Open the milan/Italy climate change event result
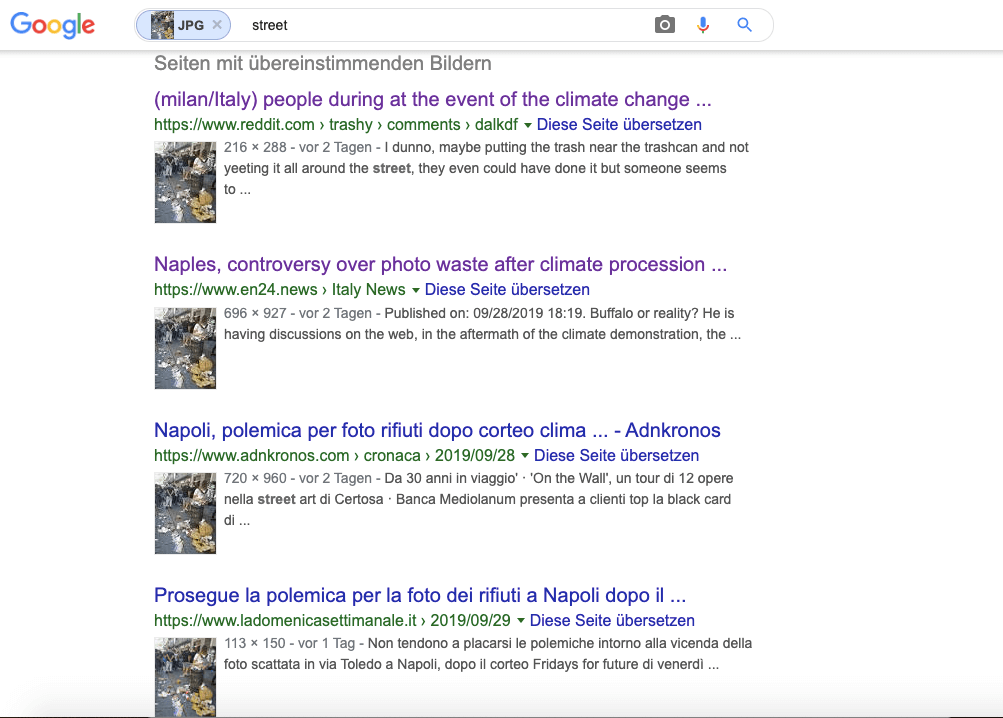The width and height of the screenshot is (1003, 718). point(432,99)
